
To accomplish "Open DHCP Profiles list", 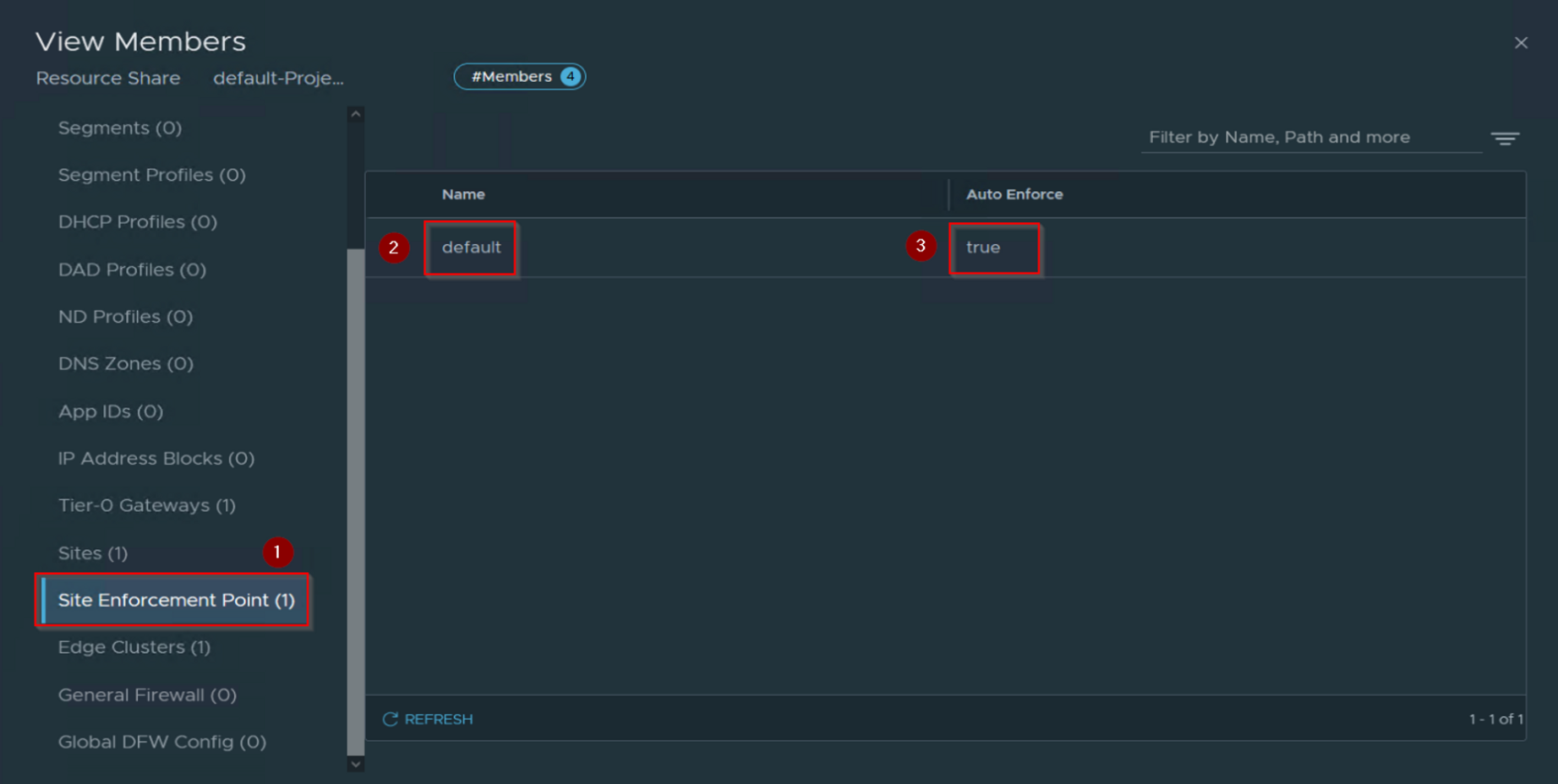I will [137, 222].
